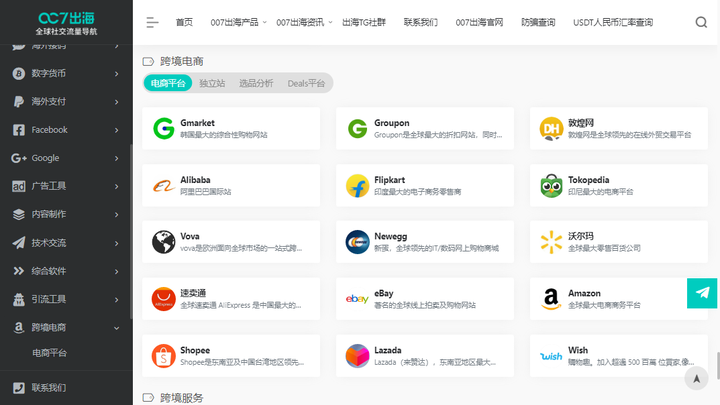Expand the 内容制作 sidebar chevron
This screenshot has width=720, height=405.
(x=117, y=215)
